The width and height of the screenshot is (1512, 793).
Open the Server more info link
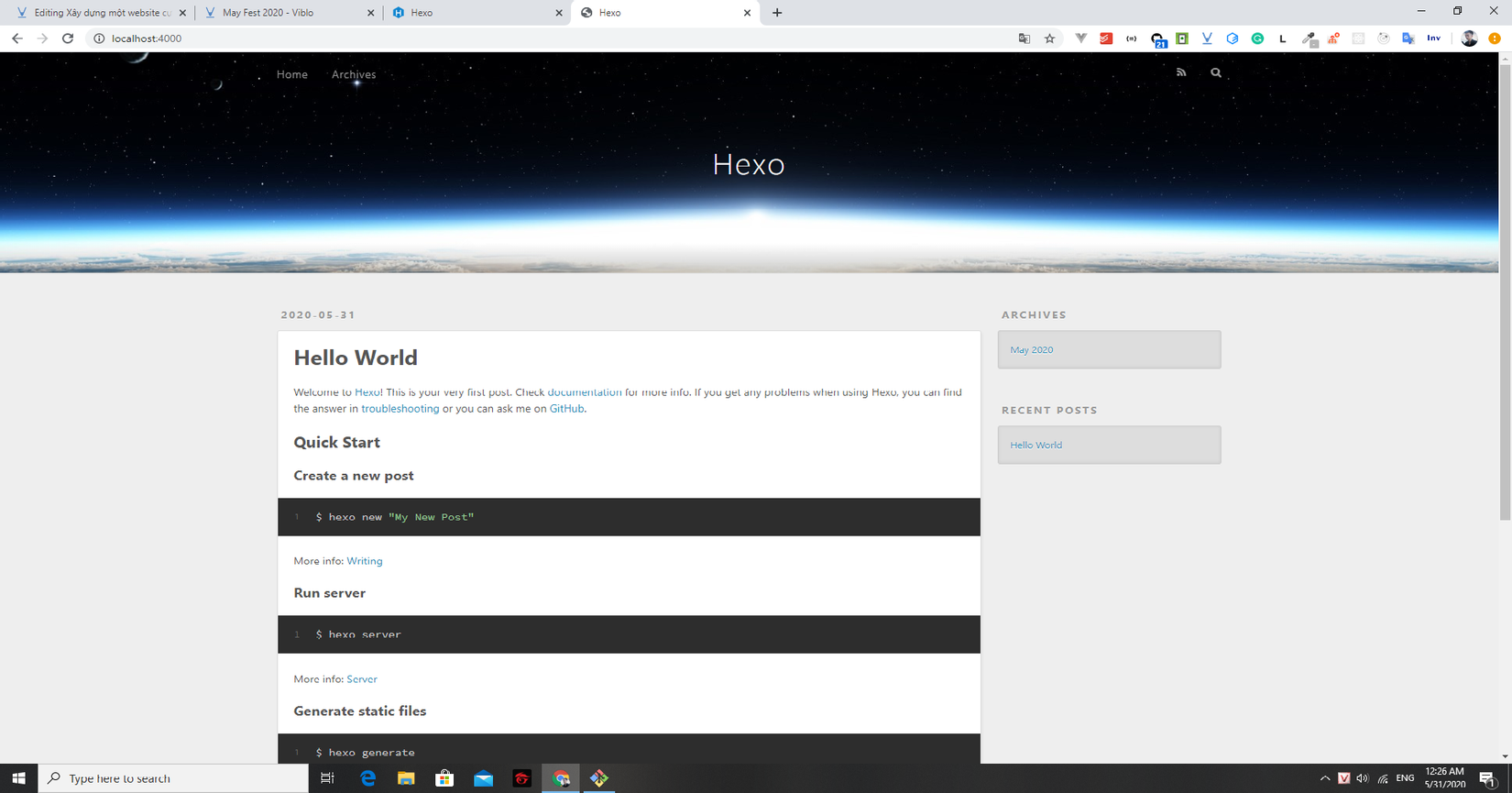coord(362,679)
